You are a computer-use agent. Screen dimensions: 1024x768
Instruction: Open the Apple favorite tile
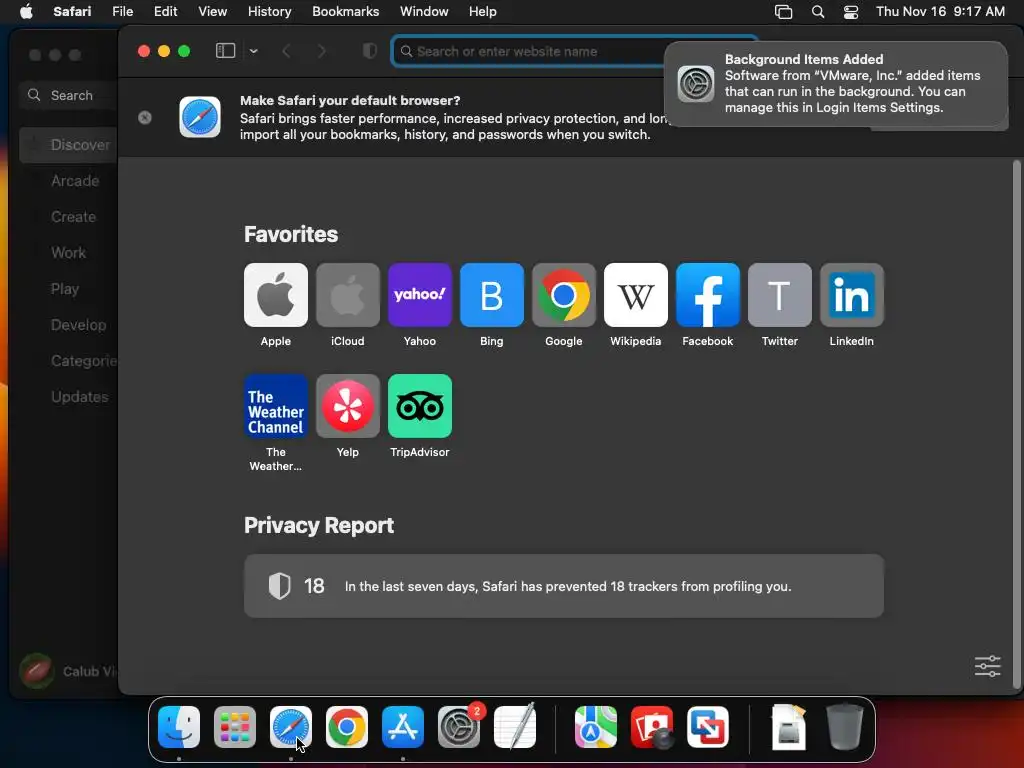[276, 295]
